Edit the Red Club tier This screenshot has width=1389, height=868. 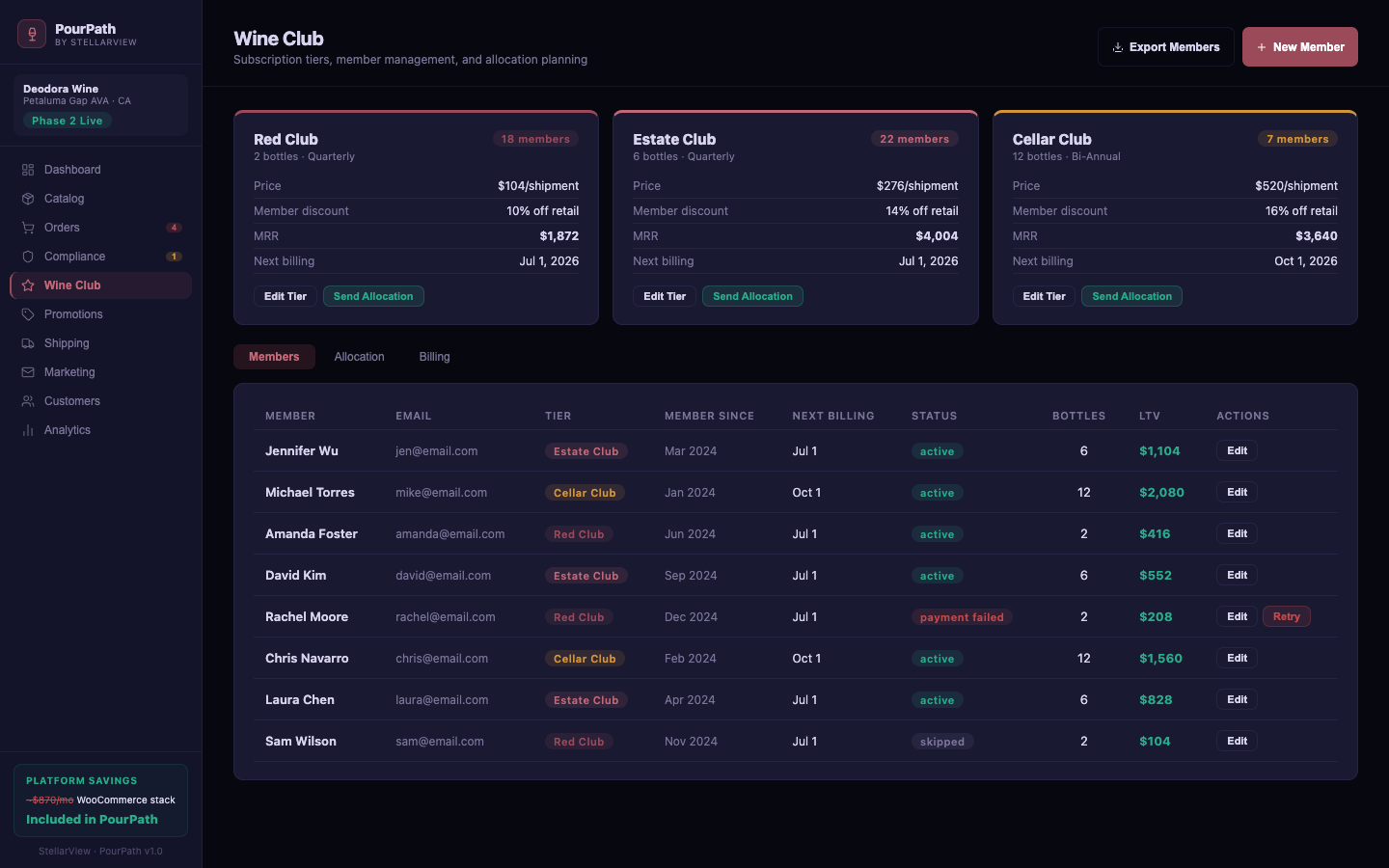285,296
